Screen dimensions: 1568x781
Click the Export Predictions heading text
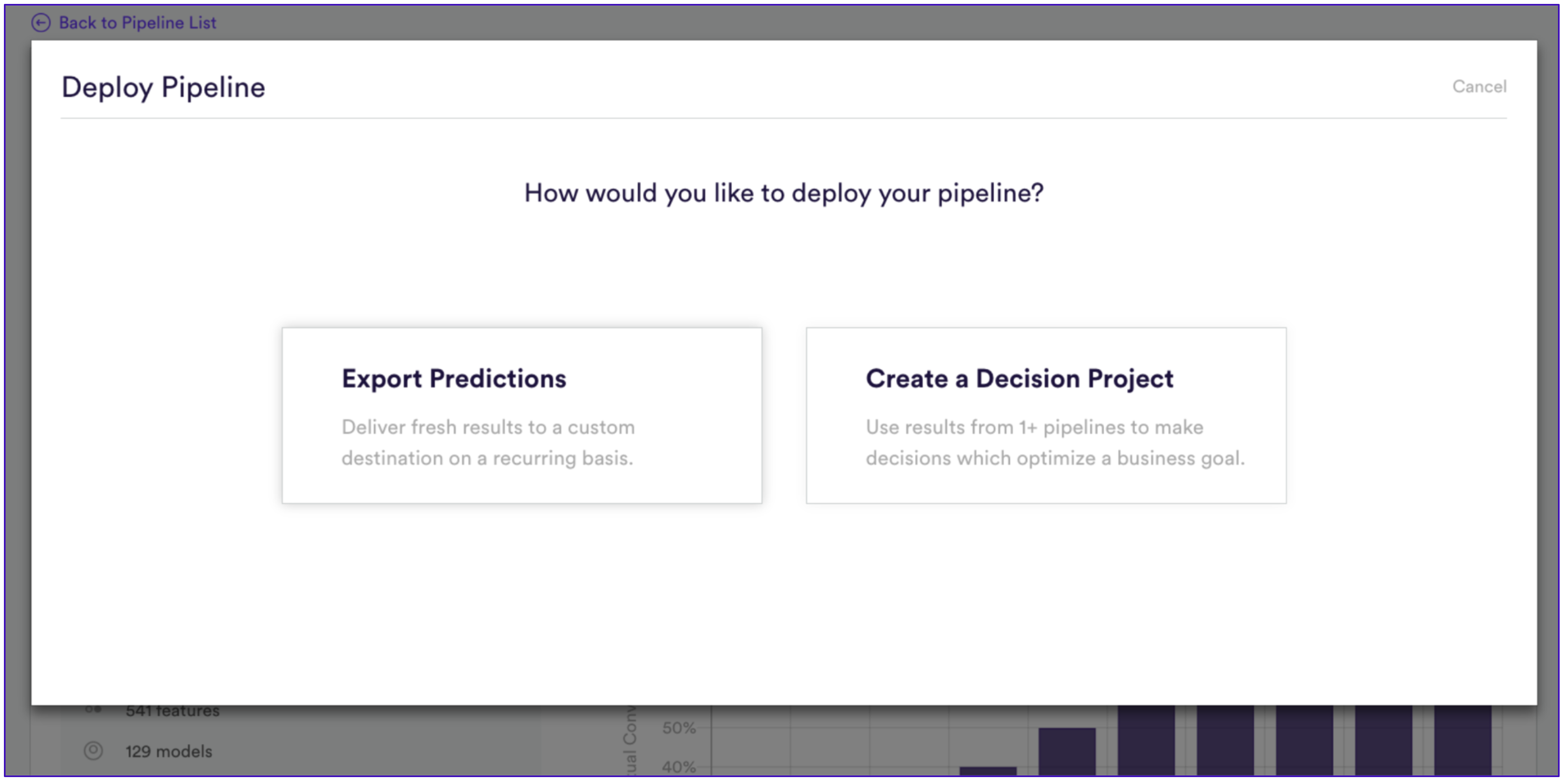pos(453,379)
